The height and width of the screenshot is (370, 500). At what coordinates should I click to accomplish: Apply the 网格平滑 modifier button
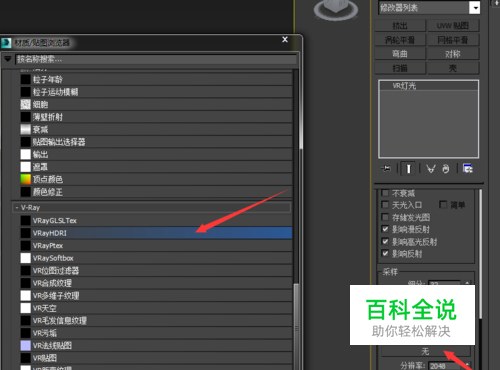click(x=453, y=40)
